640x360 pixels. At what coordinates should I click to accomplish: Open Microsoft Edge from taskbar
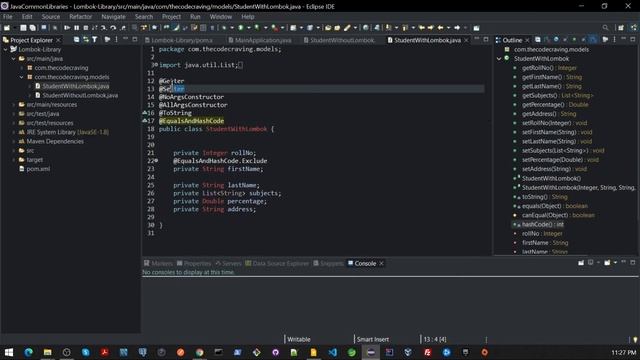tap(29, 352)
